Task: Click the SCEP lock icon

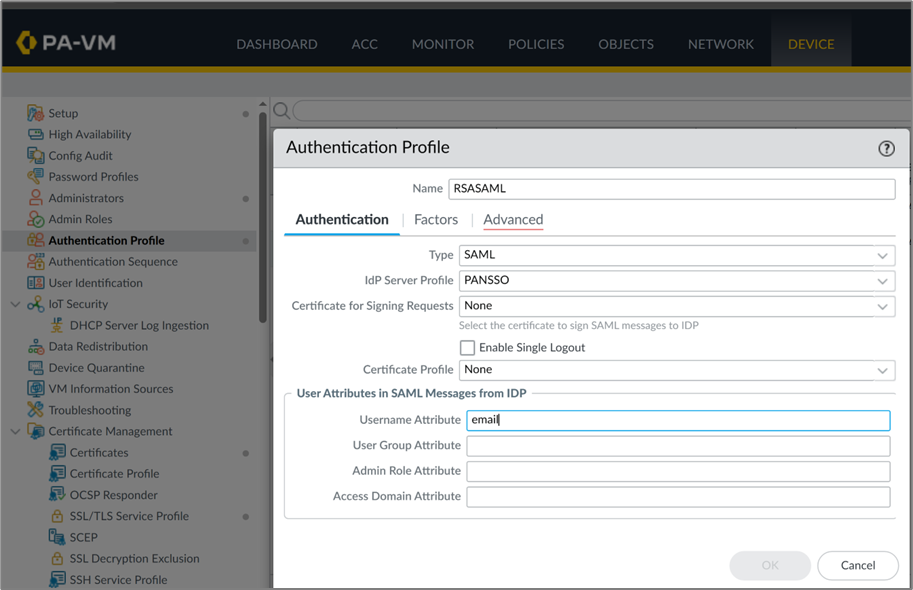Action: [57, 537]
